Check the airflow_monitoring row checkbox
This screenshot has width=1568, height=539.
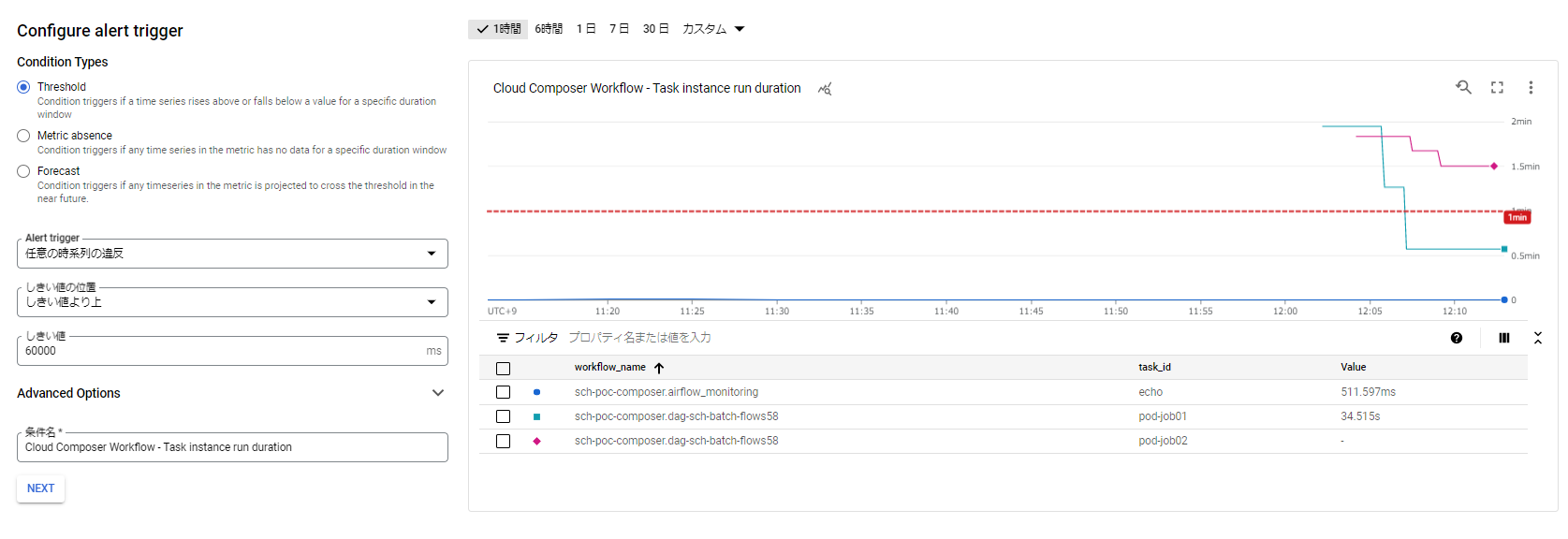504,392
